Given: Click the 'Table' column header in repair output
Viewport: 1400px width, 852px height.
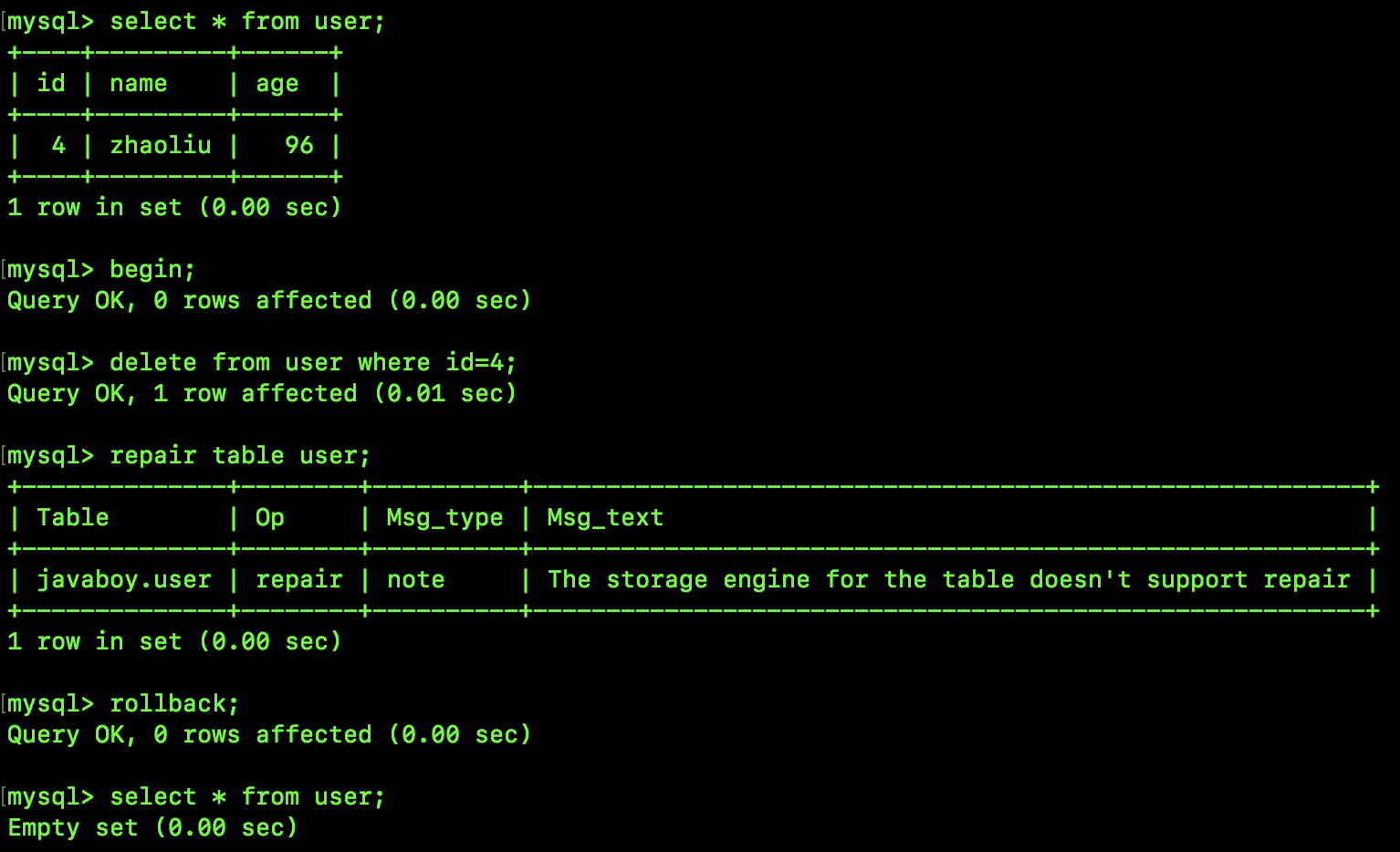Looking at the screenshot, I should (x=73, y=518).
